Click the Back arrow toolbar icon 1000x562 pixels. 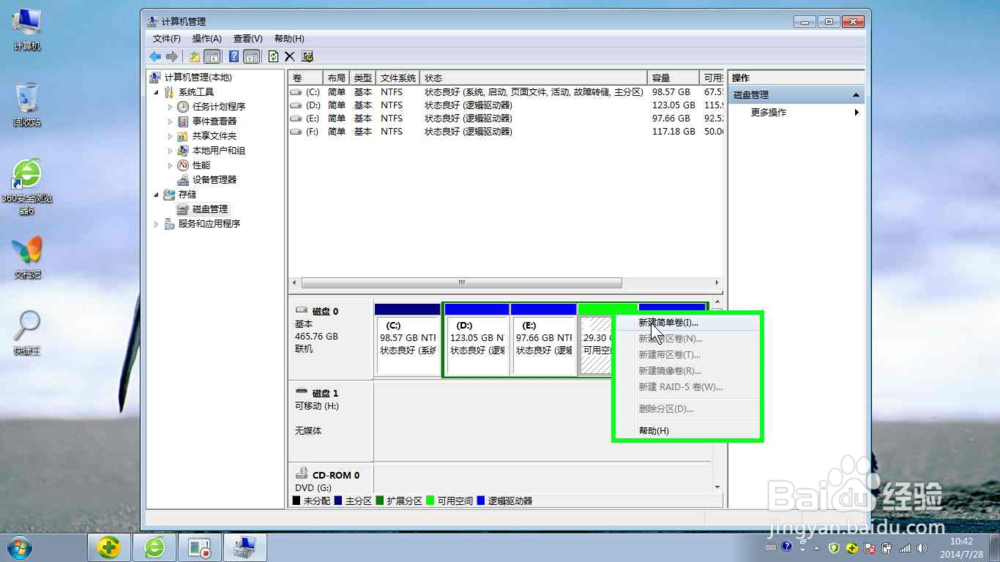click(155, 57)
